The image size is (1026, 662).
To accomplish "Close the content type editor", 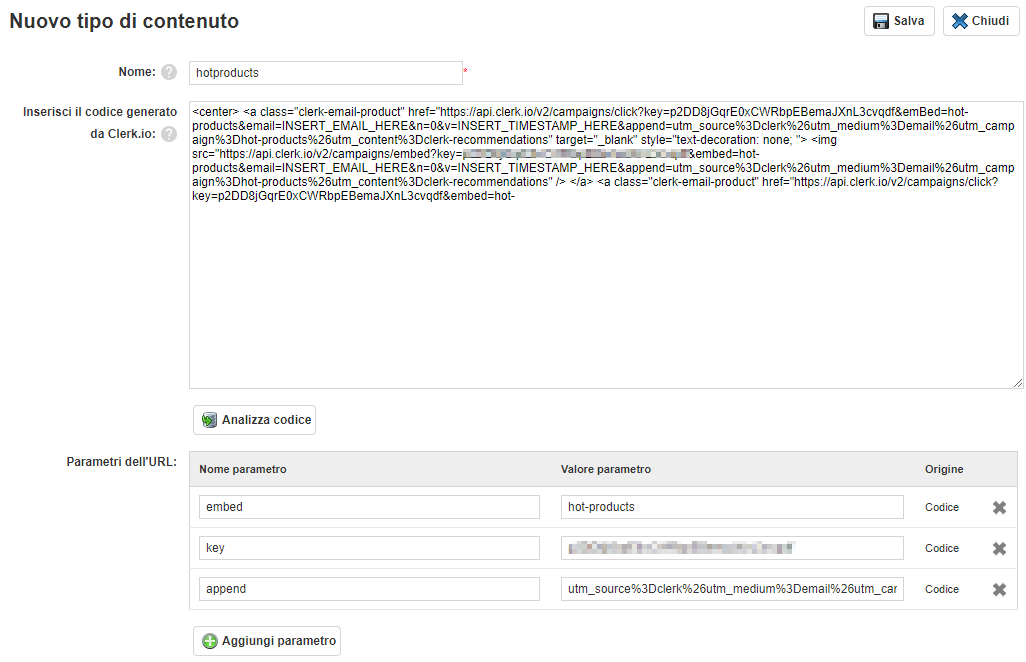I will 980,21.
